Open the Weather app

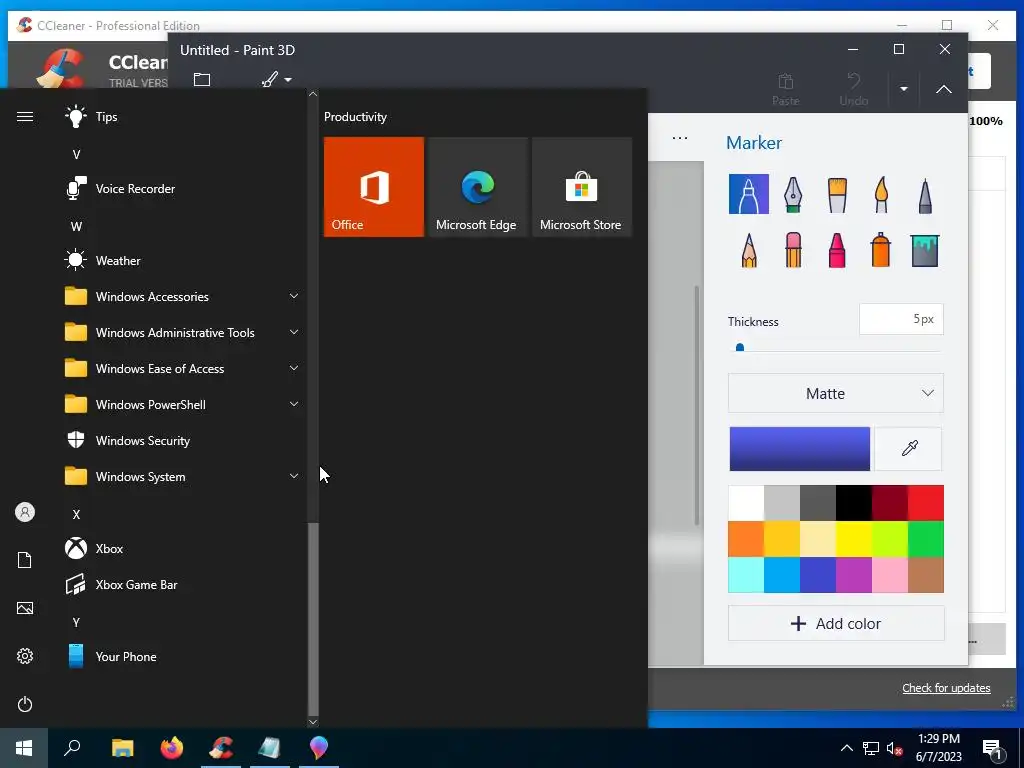pos(183,261)
